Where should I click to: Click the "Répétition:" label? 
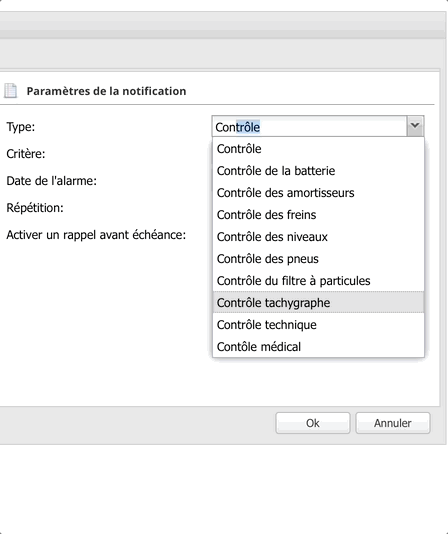coord(35,207)
